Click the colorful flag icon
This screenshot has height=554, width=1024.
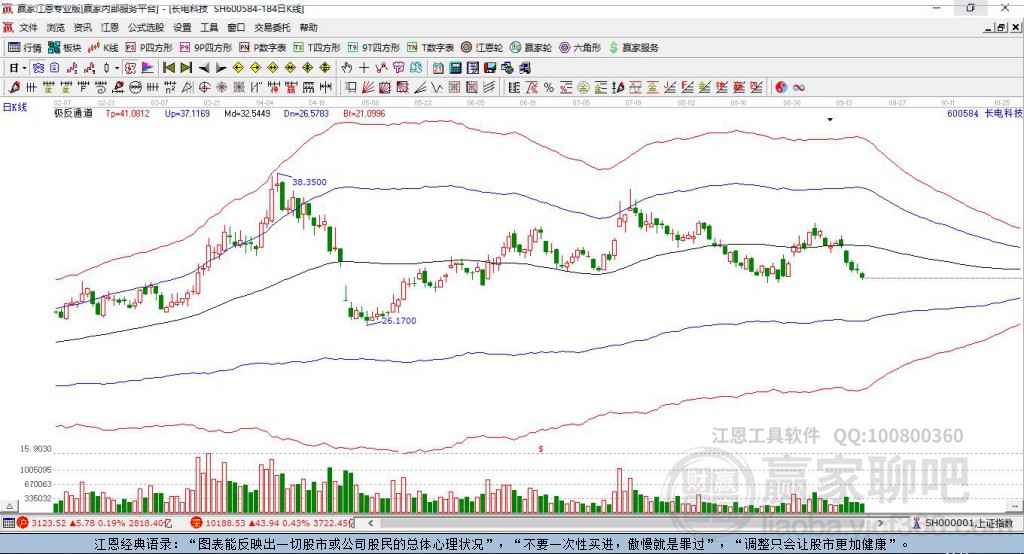[148, 68]
